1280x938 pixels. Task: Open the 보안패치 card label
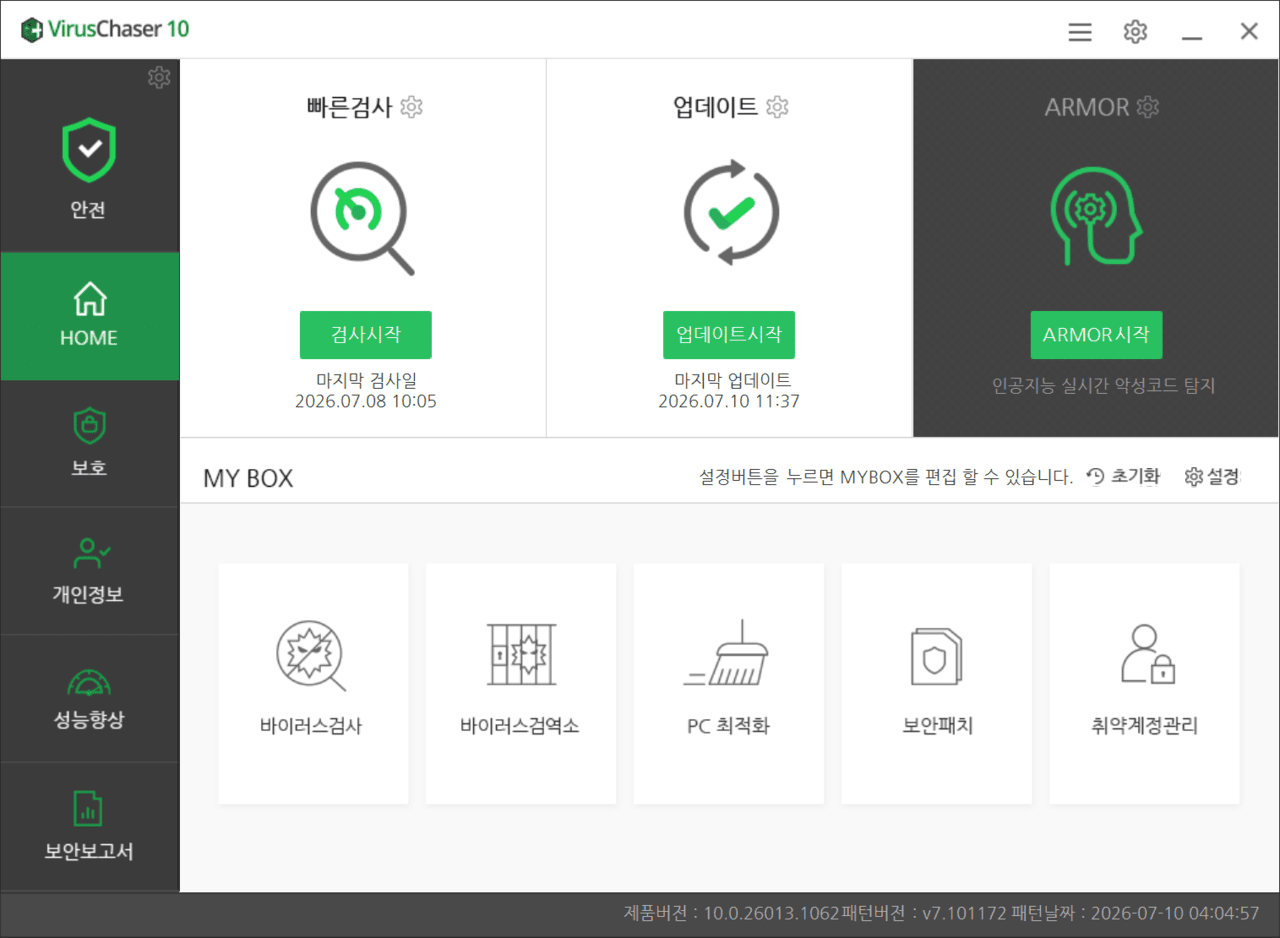[x=937, y=727]
